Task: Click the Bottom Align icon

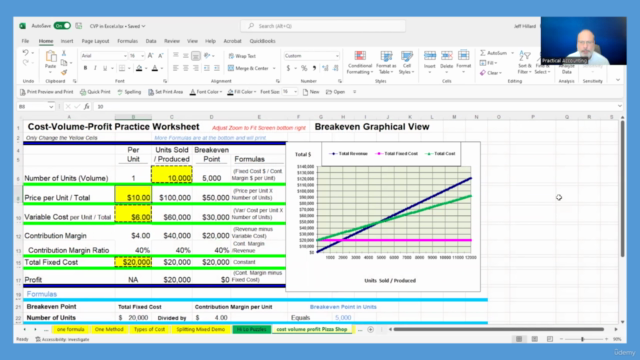Action: coord(196,56)
